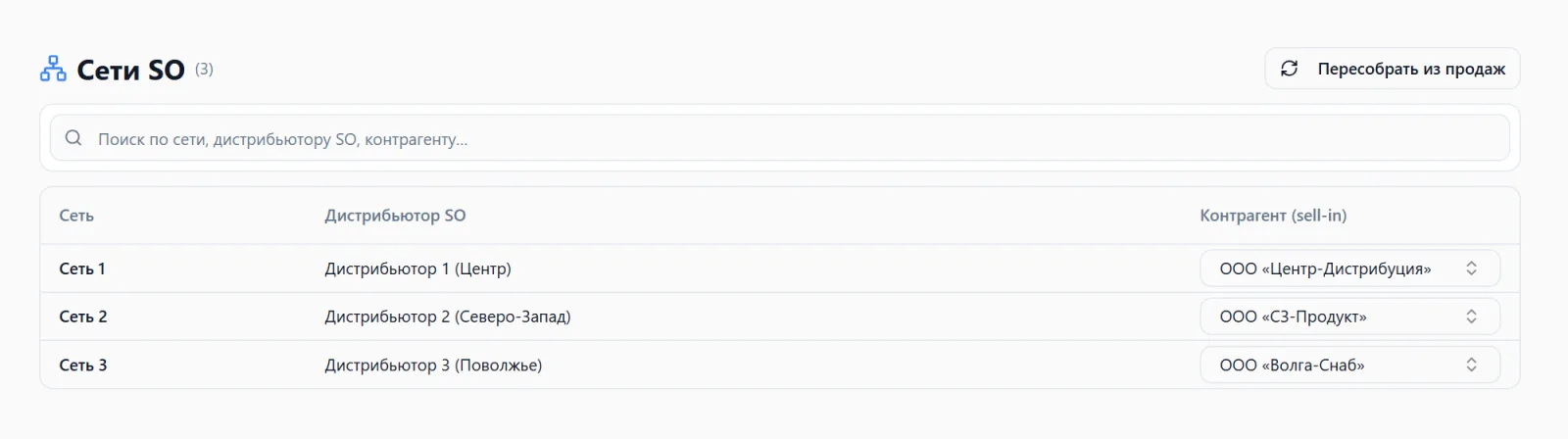The width and height of the screenshot is (1568, 439).
Task: Focus the search field for networks
Action: 779,138
